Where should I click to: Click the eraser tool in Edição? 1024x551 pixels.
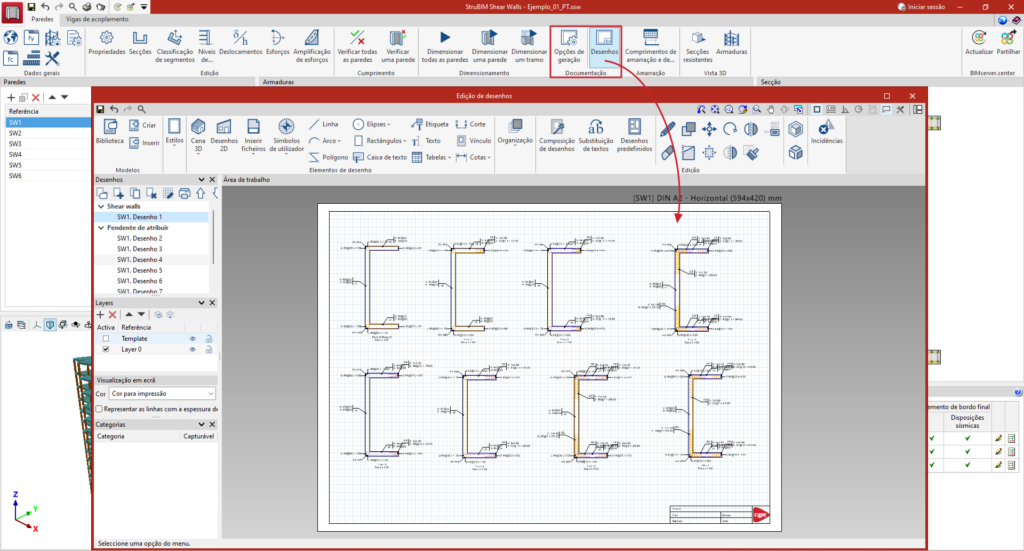[667, 153]
